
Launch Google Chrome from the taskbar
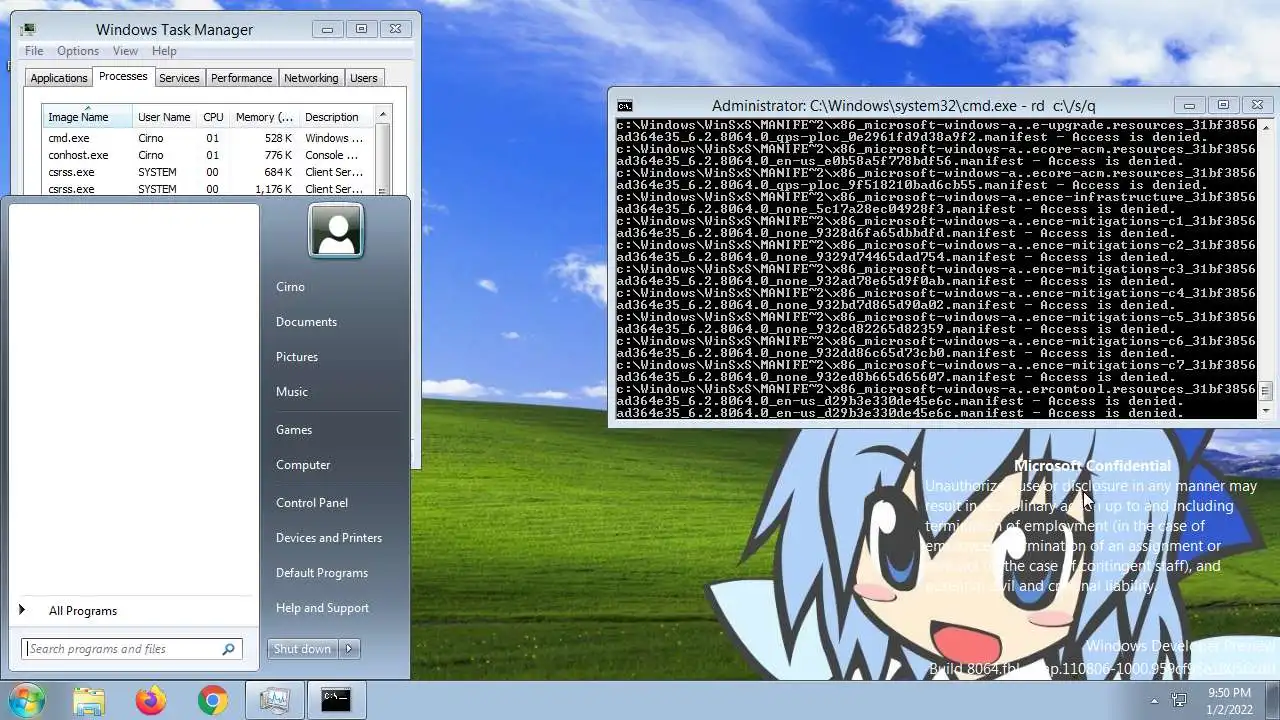pyautogui.click(x=212, y=700)
